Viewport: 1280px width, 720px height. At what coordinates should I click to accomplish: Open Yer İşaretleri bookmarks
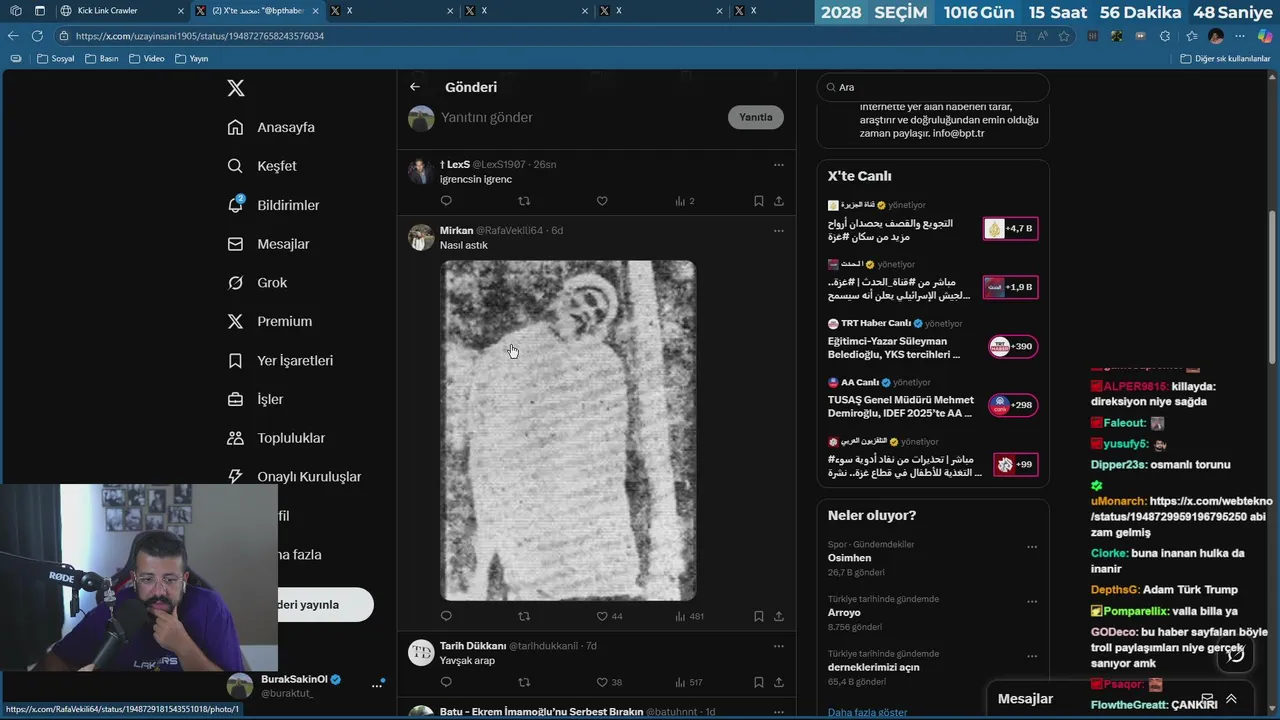280,360
